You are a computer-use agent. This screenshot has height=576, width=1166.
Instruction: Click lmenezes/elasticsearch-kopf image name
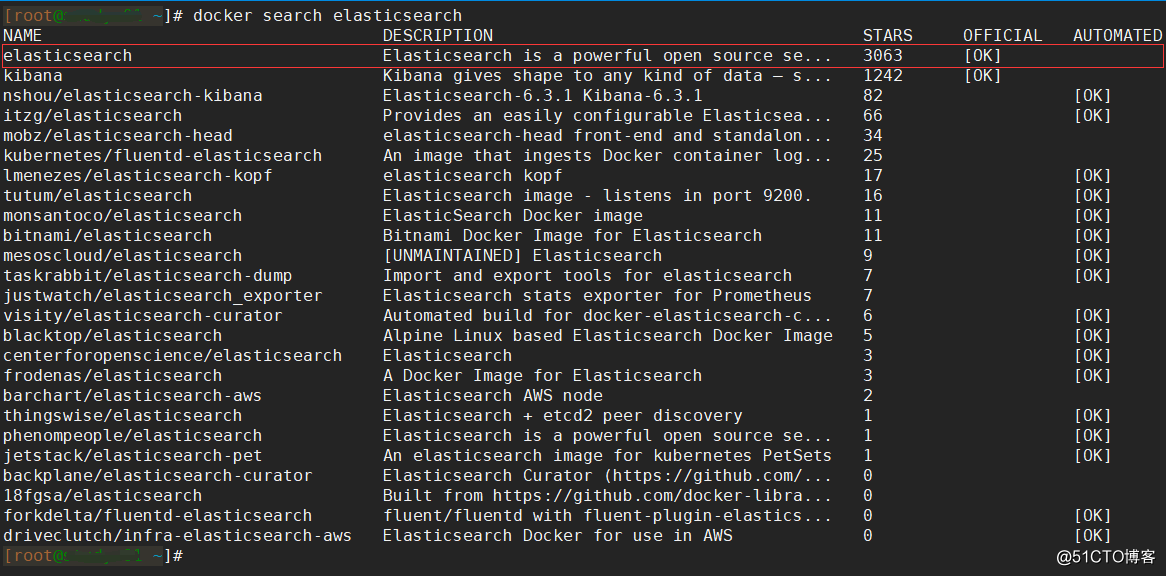(x=138, y=175)
